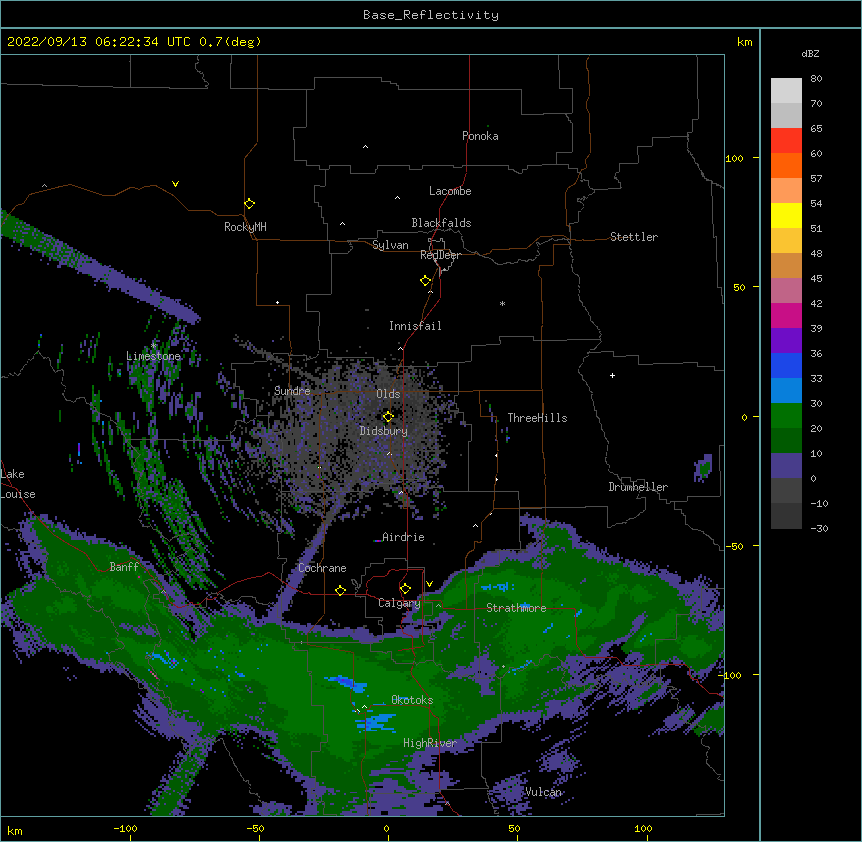
Task: Click the Lacombe city label
Action: click(x=450, y=191)
